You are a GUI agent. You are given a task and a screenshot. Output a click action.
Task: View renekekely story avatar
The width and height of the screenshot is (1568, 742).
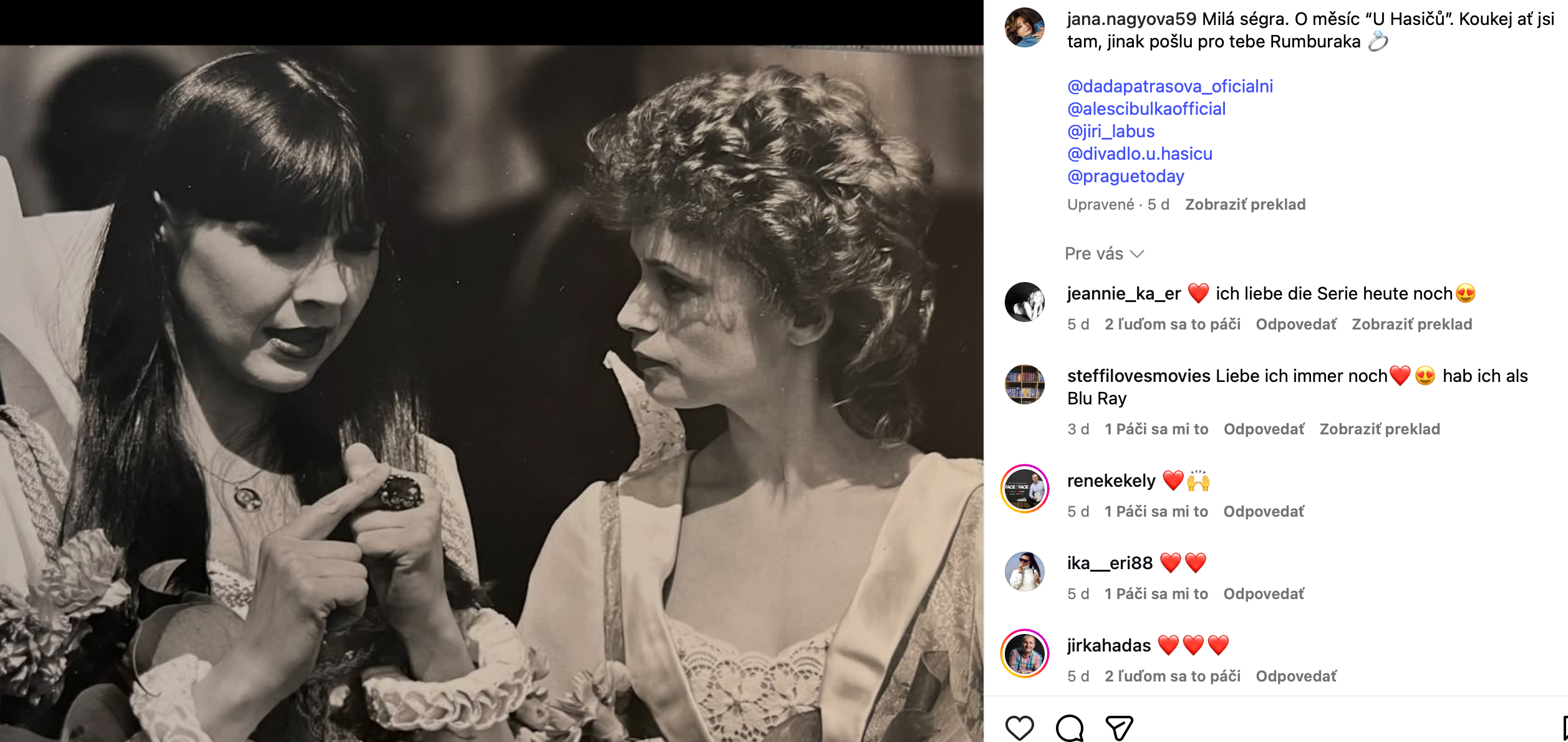tap(1024, 489)
